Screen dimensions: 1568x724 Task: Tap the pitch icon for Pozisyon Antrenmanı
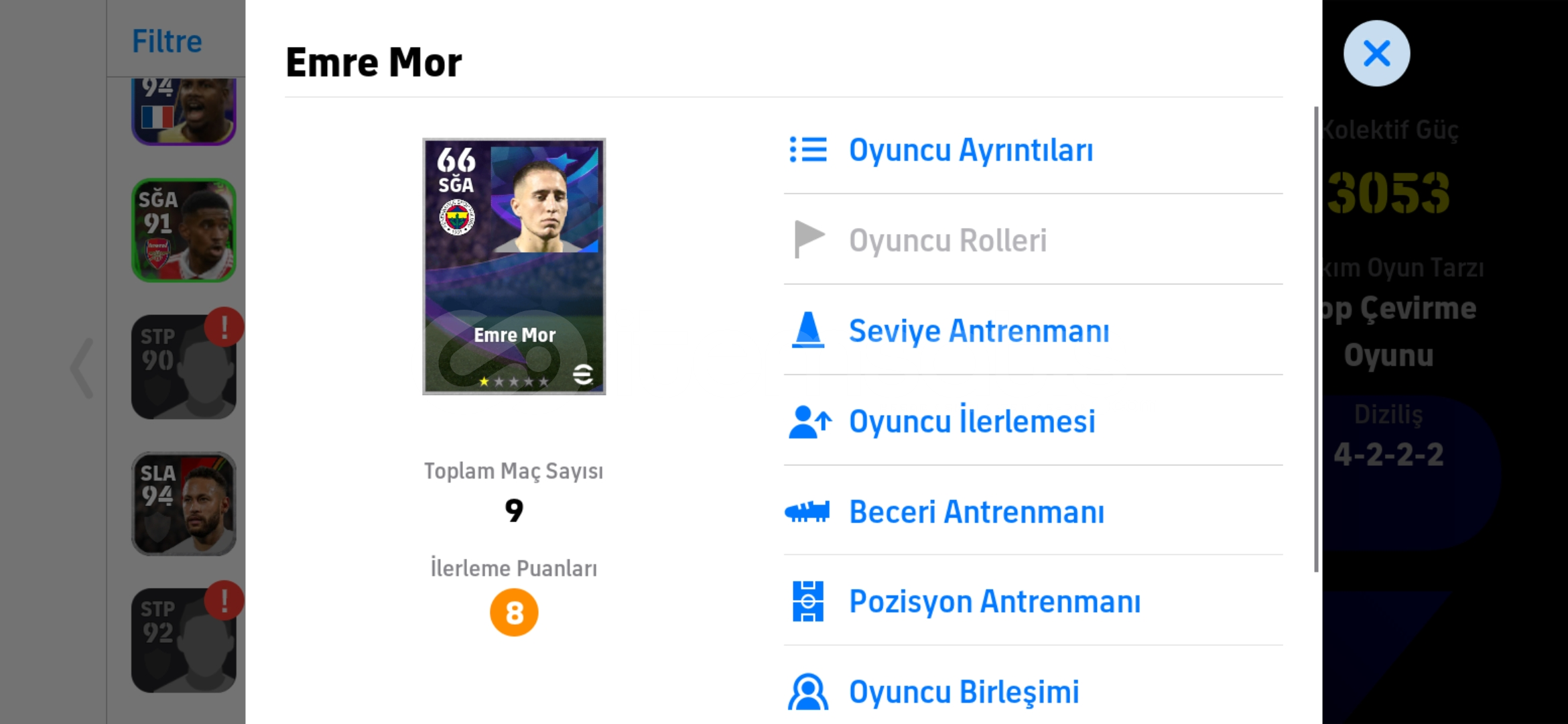(808, 601)
